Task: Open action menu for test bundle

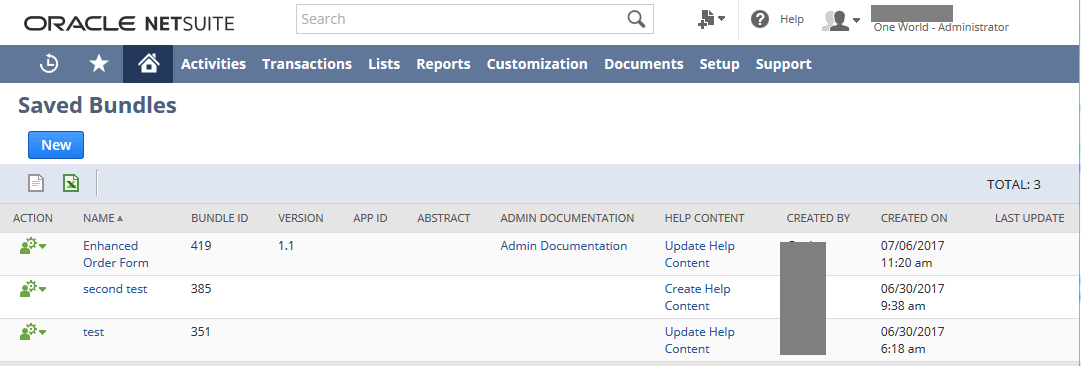Action: 32,332
